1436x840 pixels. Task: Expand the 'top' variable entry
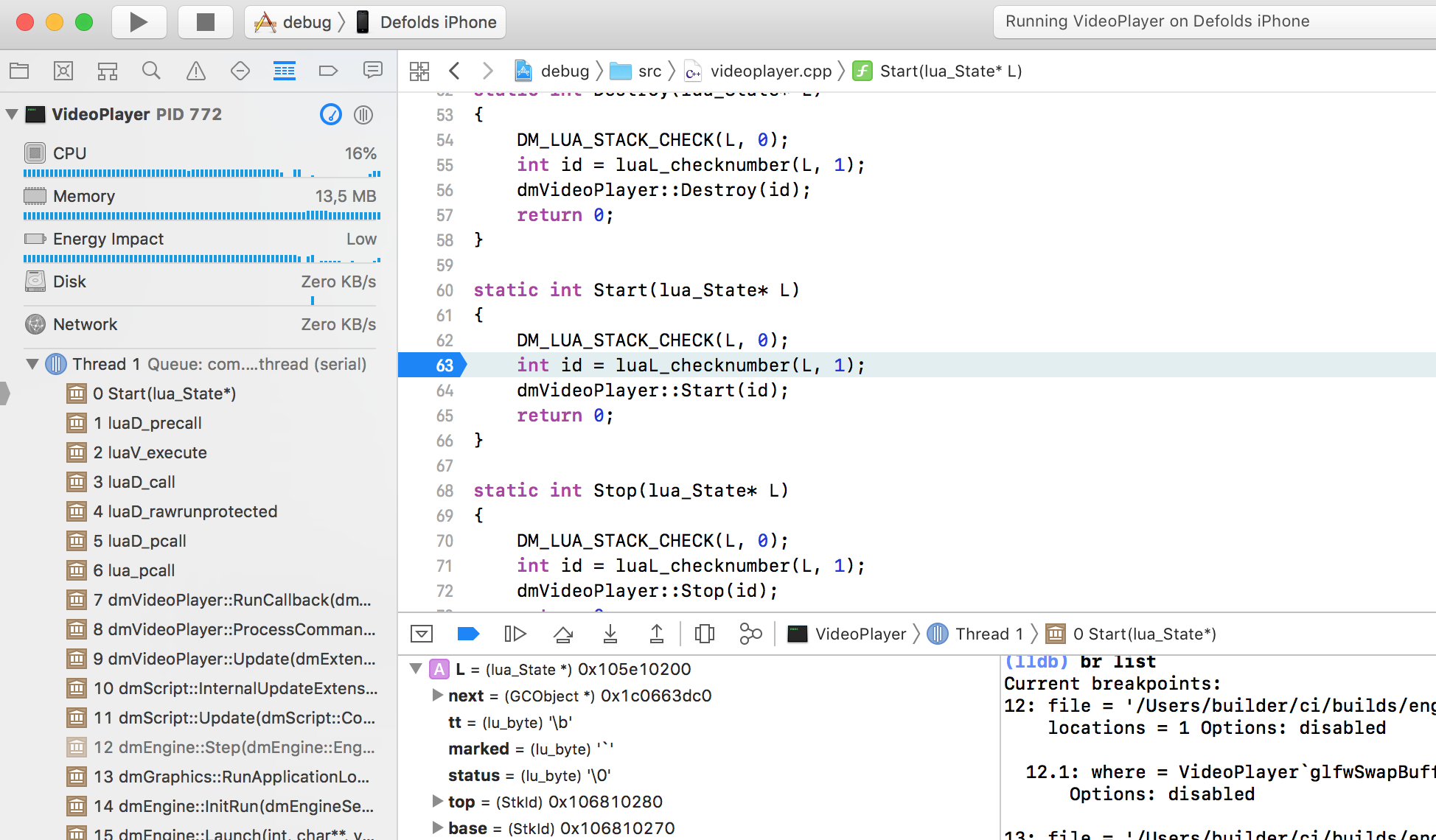pyautogui.click(x=437, y=801)
